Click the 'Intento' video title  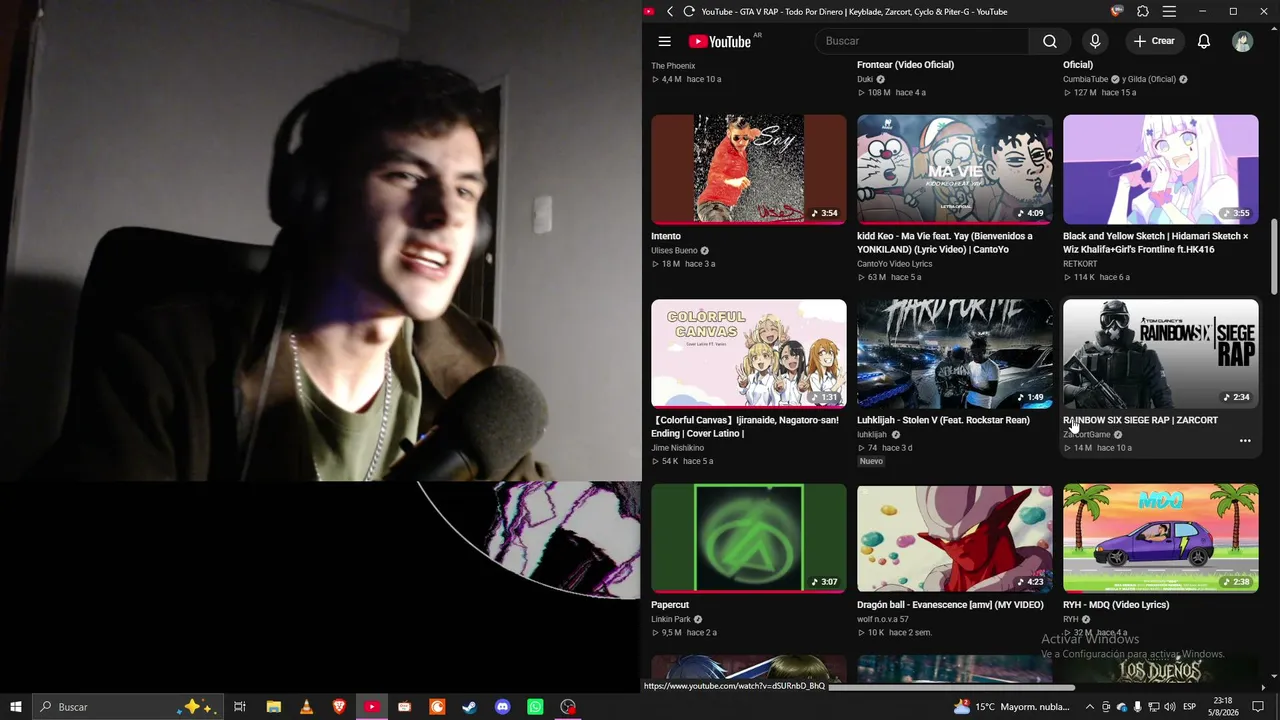[x=666, y=236]
